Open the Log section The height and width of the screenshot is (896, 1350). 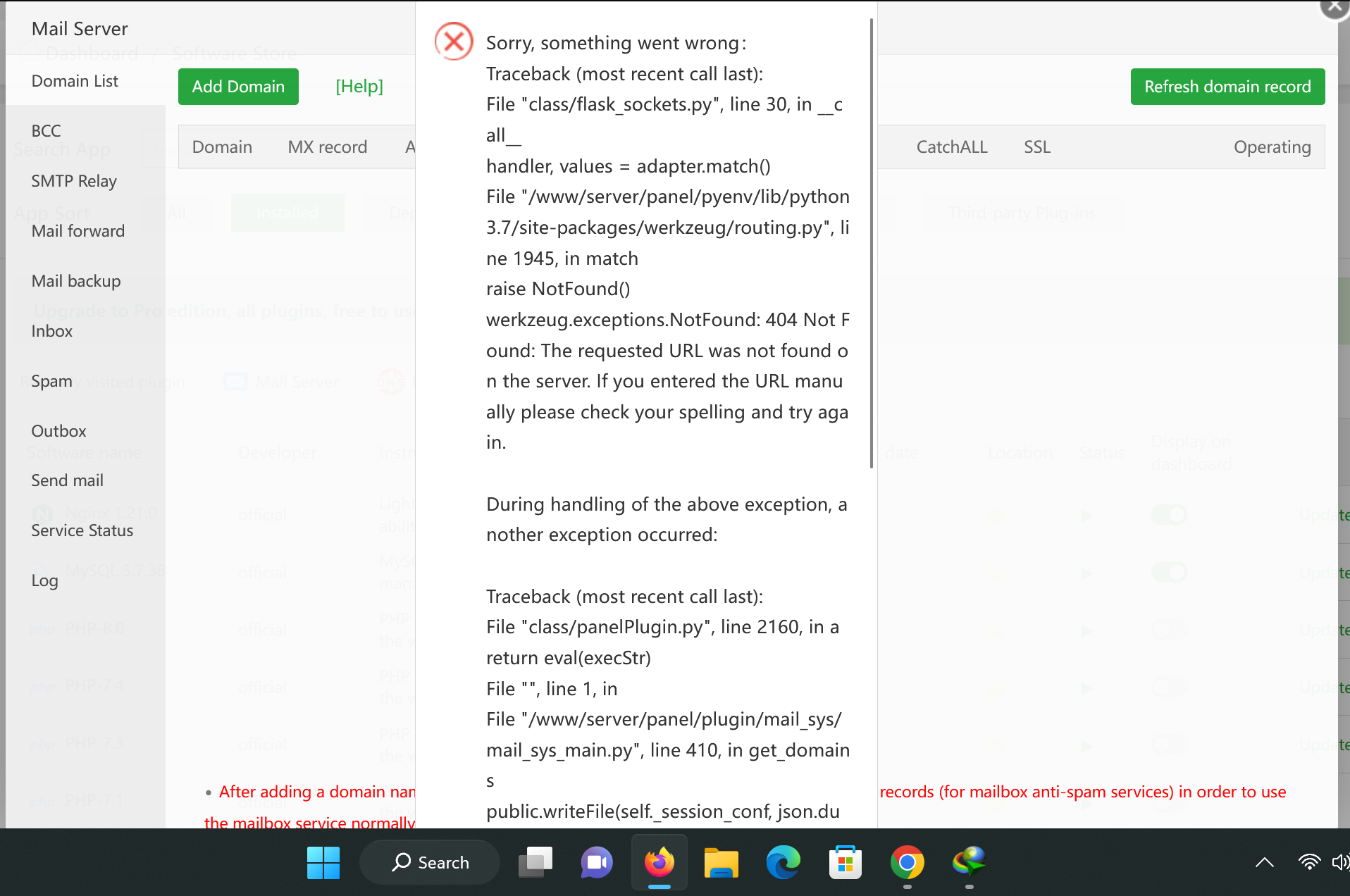click(44, 580)
